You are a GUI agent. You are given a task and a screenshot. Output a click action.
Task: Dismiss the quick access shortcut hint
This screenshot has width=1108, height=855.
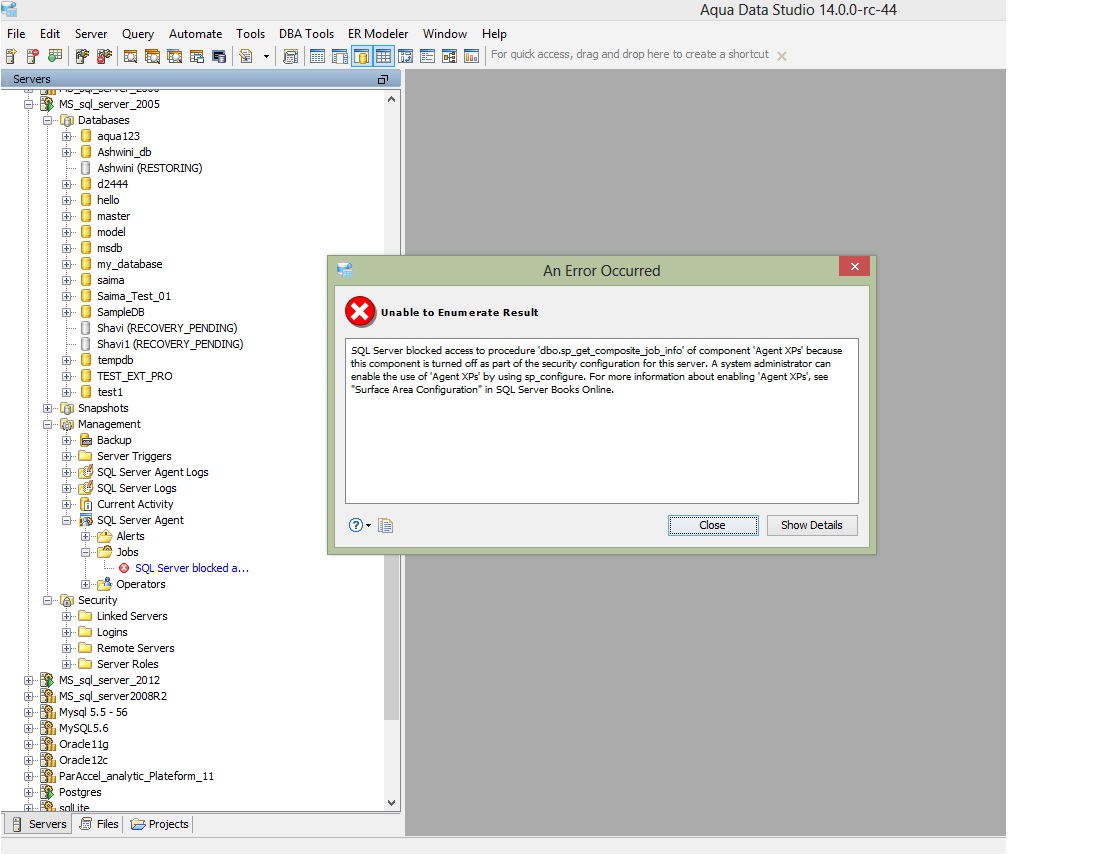(782, 56)
